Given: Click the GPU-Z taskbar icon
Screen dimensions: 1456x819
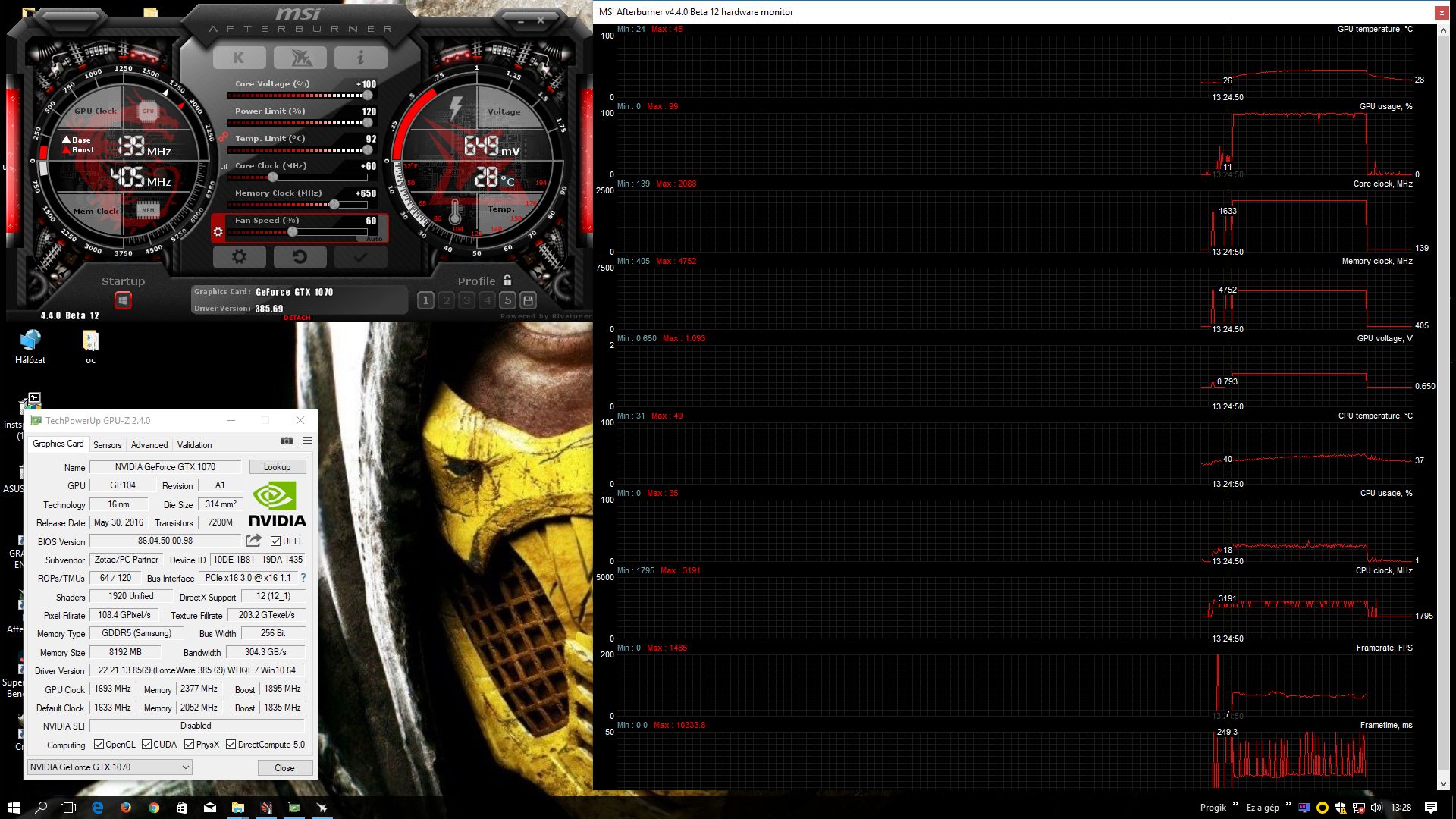Looking at the screenshot, I should click(x=294, y=808).
